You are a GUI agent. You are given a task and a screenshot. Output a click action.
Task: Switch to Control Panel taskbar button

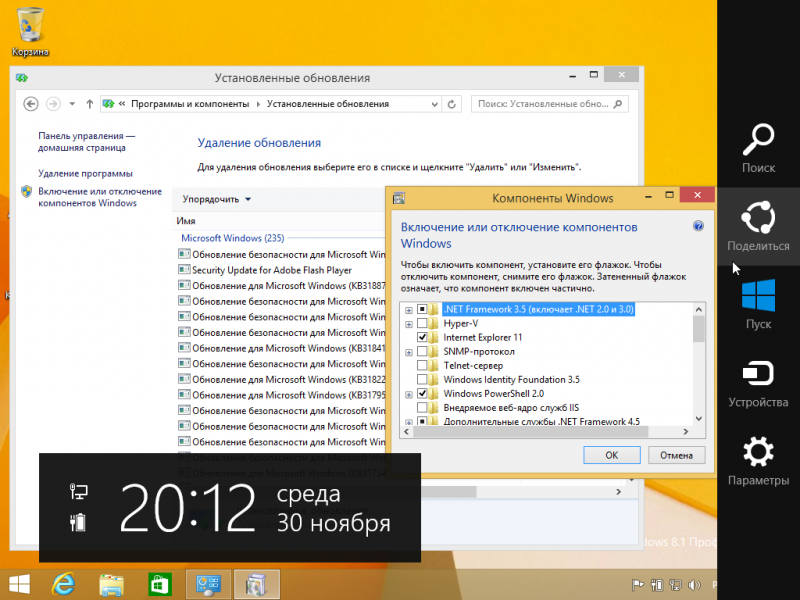[x=208, y=585]
